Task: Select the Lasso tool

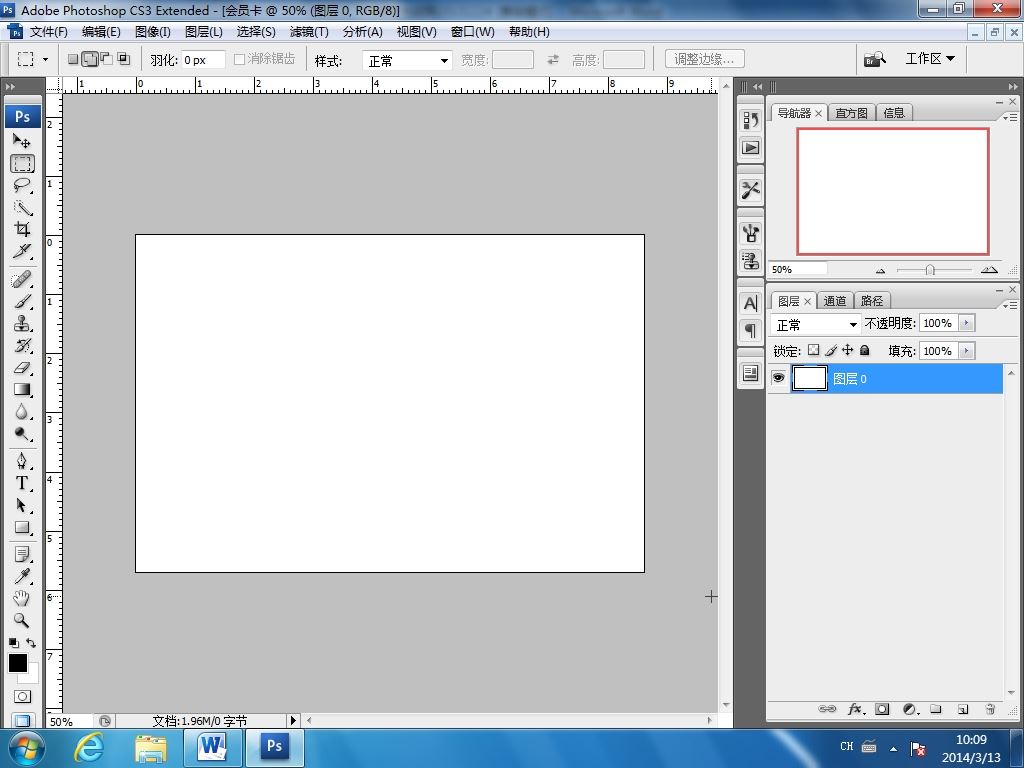Action: pyautogui.click(x=22, y=186)
